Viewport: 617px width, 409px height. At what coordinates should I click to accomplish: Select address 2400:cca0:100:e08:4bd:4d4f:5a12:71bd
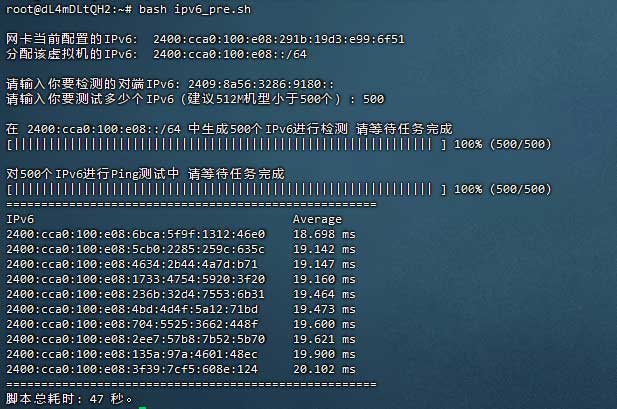(x=132, y=309)
